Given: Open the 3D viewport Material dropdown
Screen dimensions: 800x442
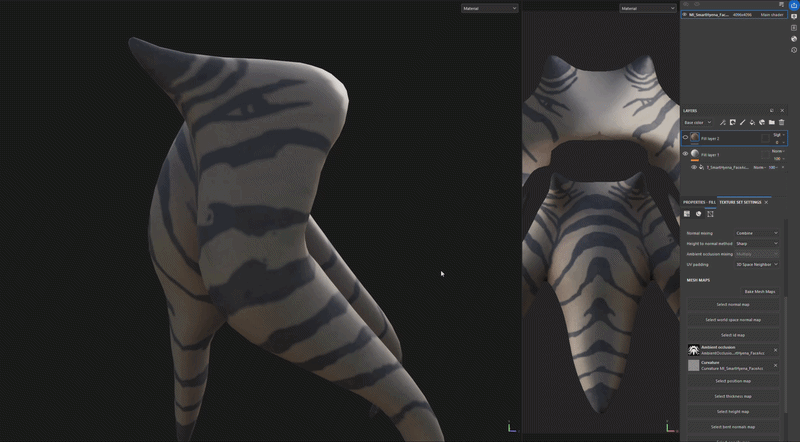Looking at the screenshot, I should (489, 8).
